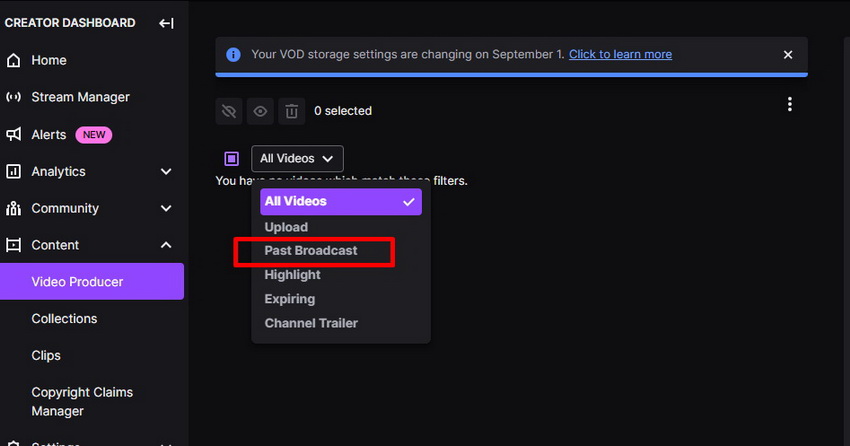Open the All Videos filter dropdown
Image resolution: width=850 pixels, height=446 pixels.
pyautogui.click(x=297, y=158)
